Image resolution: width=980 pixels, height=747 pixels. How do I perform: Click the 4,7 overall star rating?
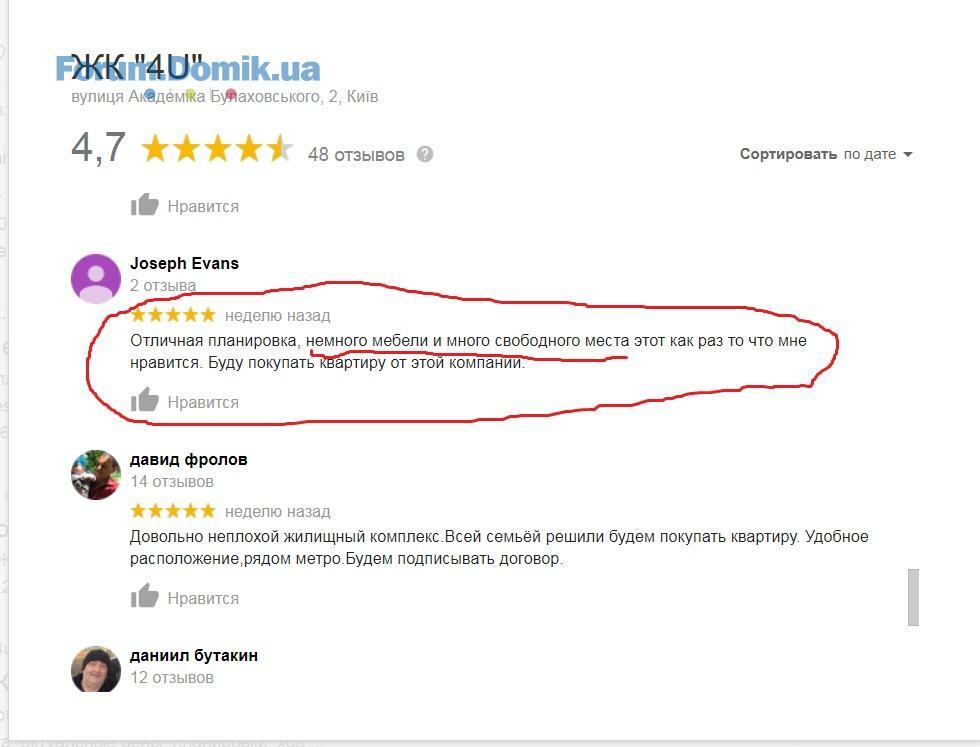217,149
